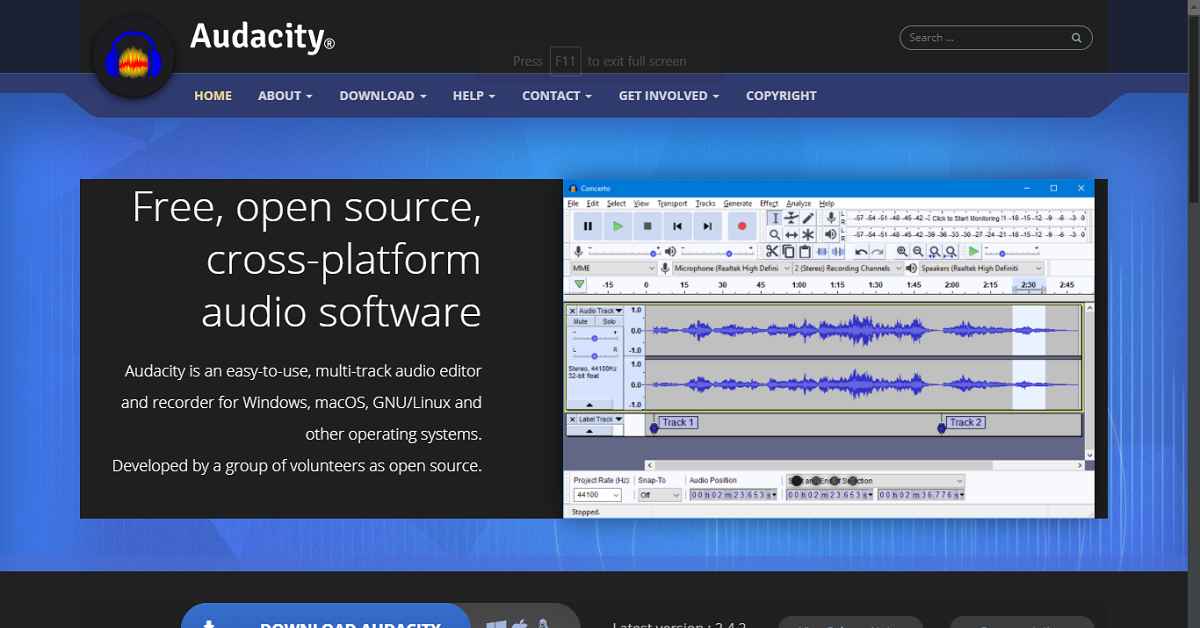Adjust the Audio Track gain slider
The width and height of the screenshot is (1200, 628).
[x=594, y=337]
